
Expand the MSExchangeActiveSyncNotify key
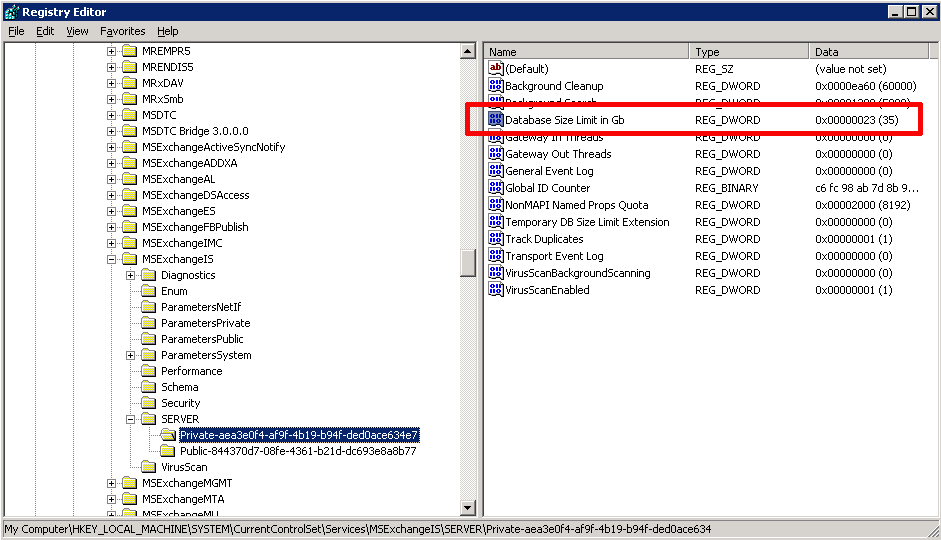pos(111,147)
